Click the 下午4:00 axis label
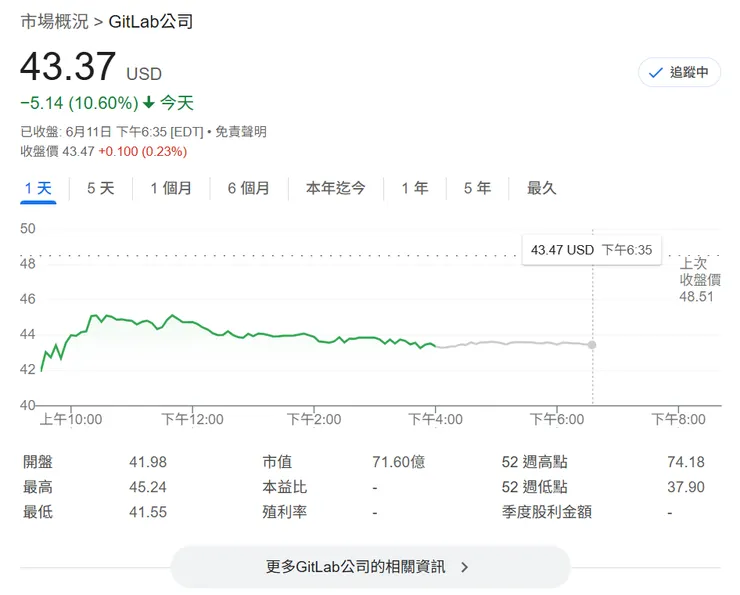 [x=435, y=419]
